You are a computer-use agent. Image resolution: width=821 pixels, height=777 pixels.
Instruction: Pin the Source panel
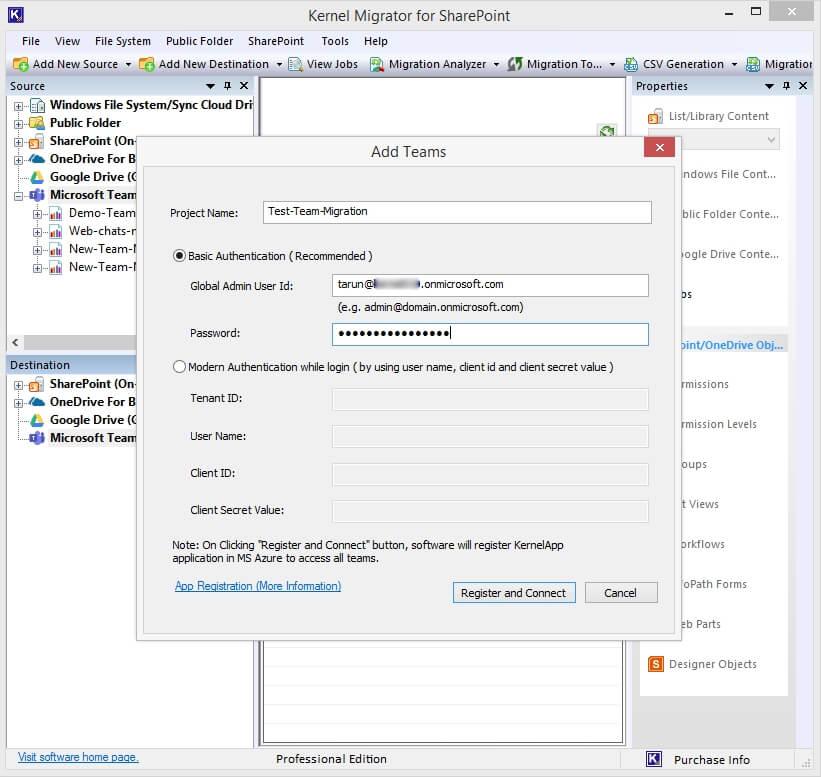(x=227, y=86)
